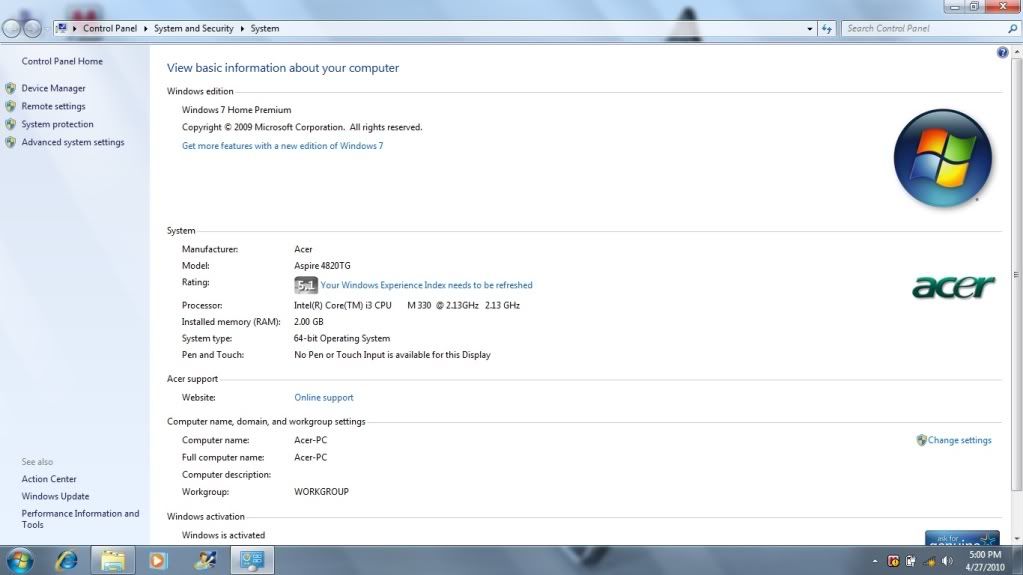Click shield icon beside Advanced system settings
Viewport: 1023px width, 575px height.
click(10, 142)
